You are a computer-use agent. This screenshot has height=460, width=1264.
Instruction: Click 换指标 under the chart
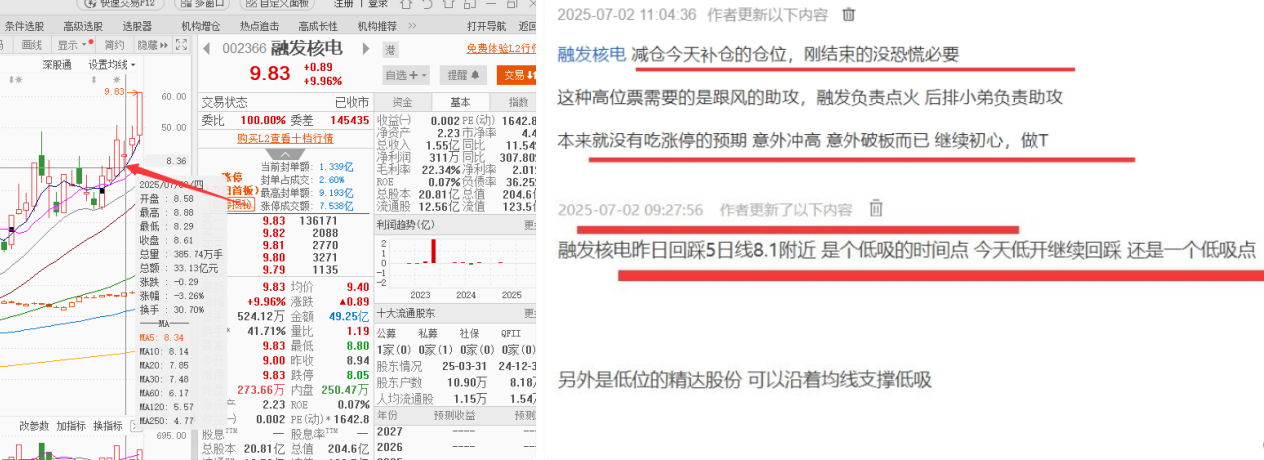click(x=108, y=426)
